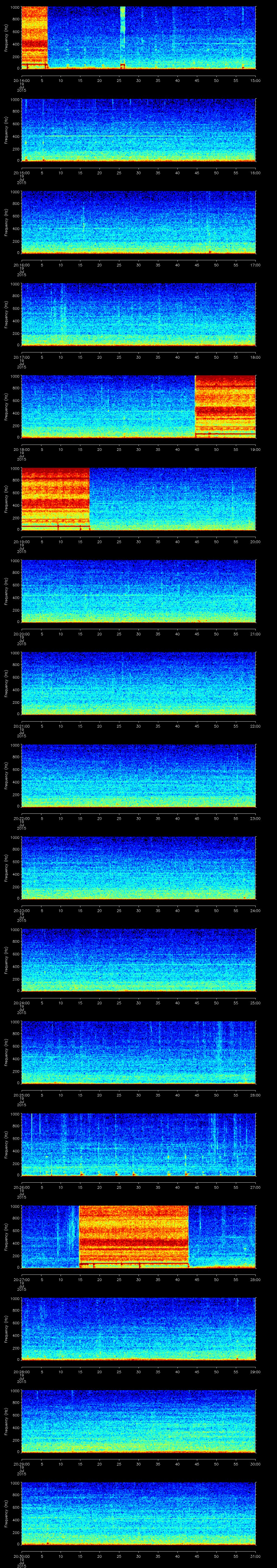Click the spectrogram panel starting at 20:25:00
The image size is (277, 1568).
coord(138,1052)
